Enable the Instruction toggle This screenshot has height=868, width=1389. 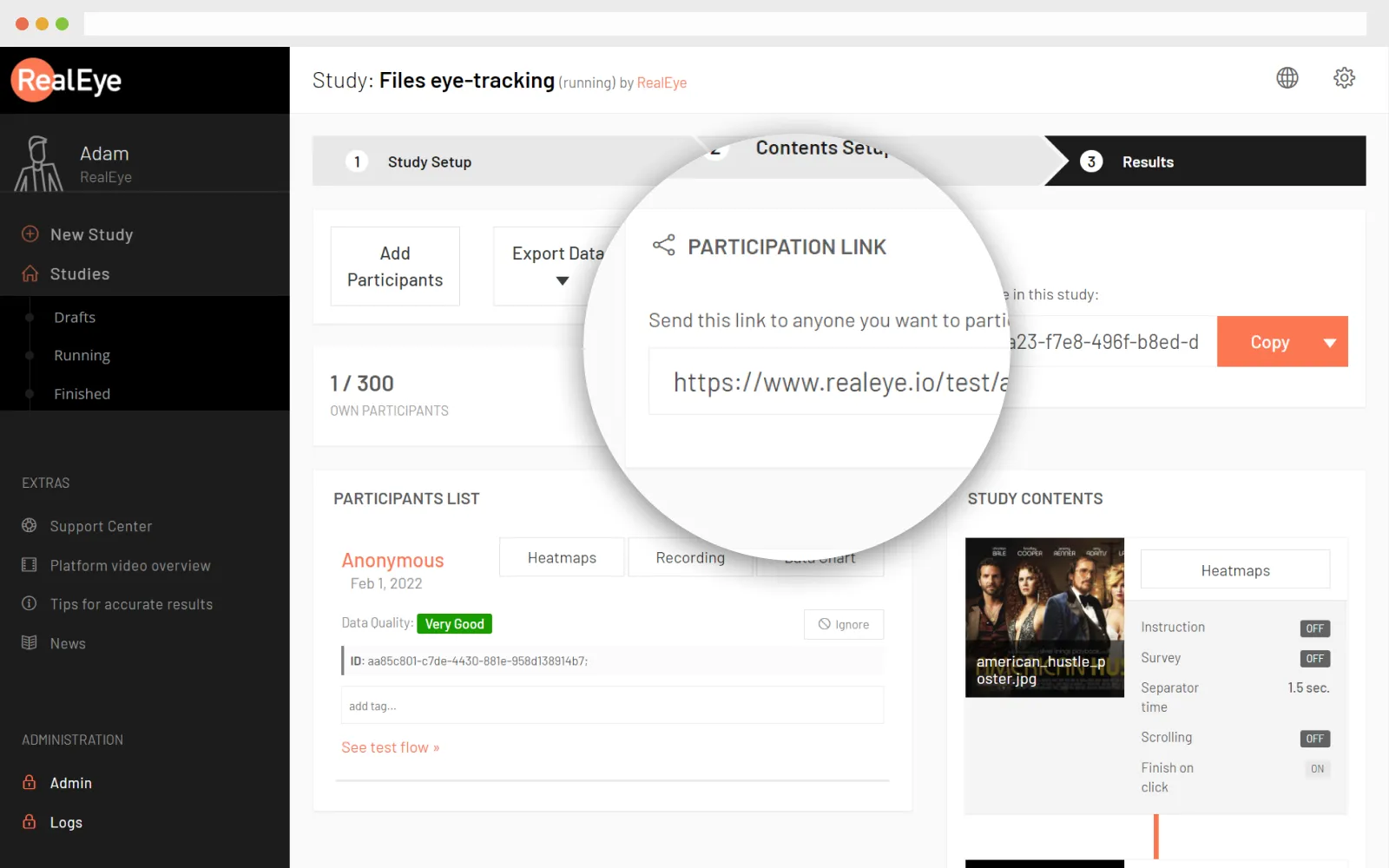tap(1314, 628)
